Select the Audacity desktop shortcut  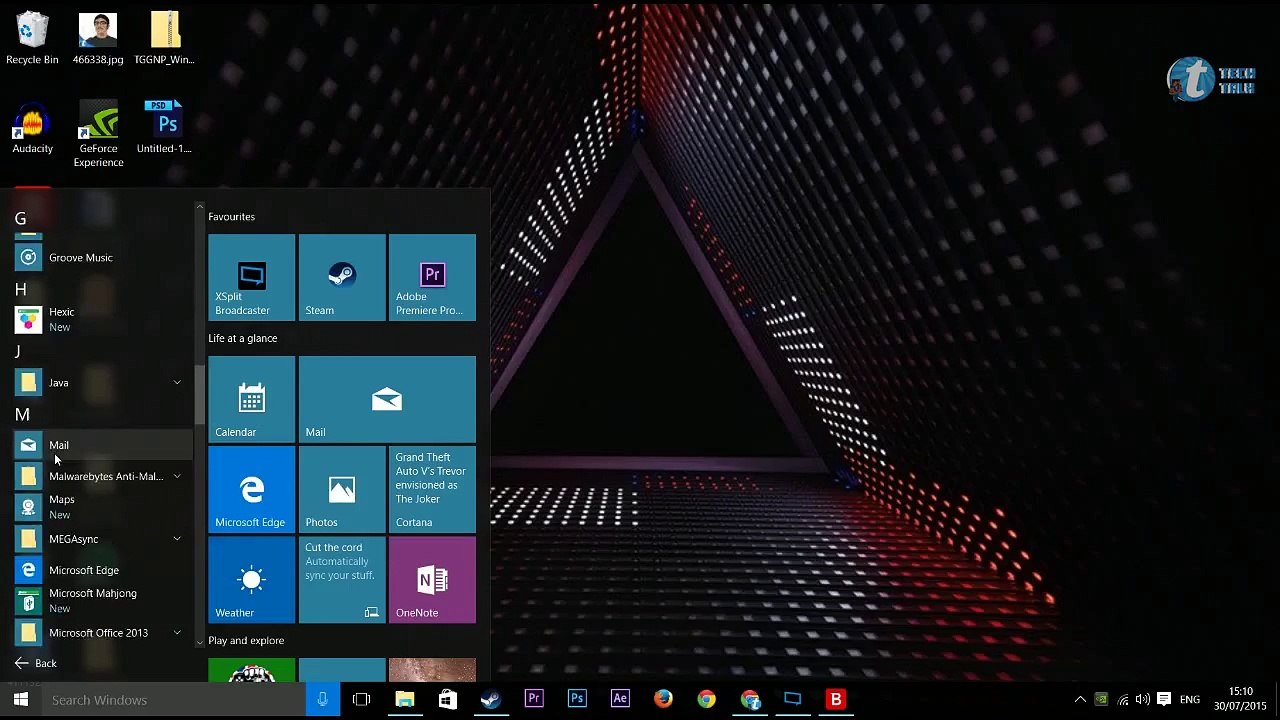click(32, 127)
